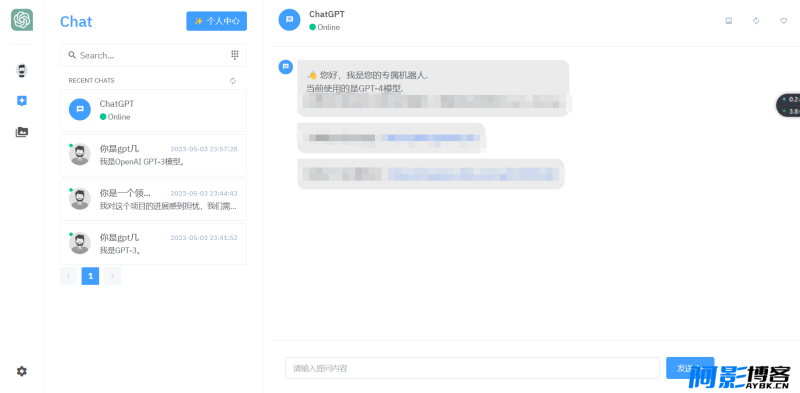Refresh the Recent Chats list

(x=233, y=81)
